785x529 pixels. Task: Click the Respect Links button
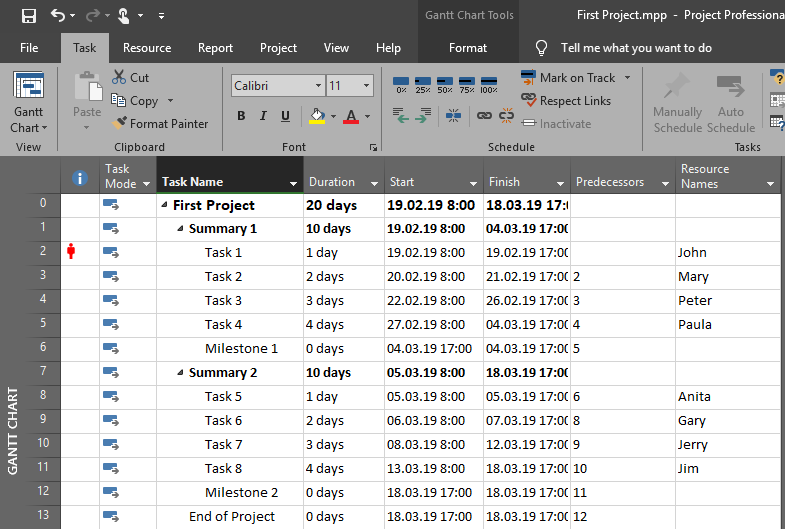click(x=567, y=101)
